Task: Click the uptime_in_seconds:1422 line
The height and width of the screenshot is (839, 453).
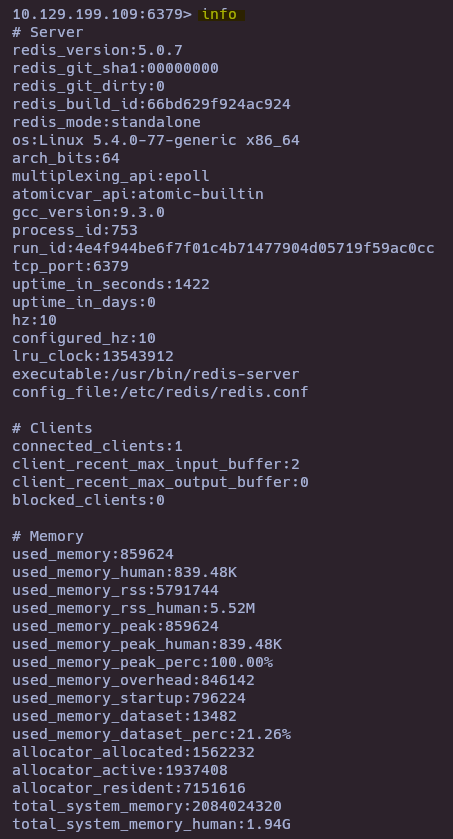Action: coord(111,284)
